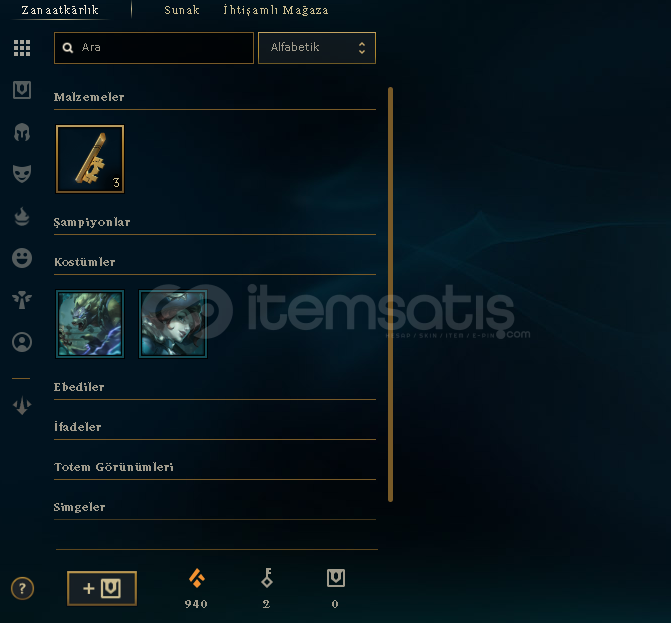The height and width of the screenshot is (623, 671).
Task: Expand the Şampiyonlar section header
Action: click(x=92, y=222)
